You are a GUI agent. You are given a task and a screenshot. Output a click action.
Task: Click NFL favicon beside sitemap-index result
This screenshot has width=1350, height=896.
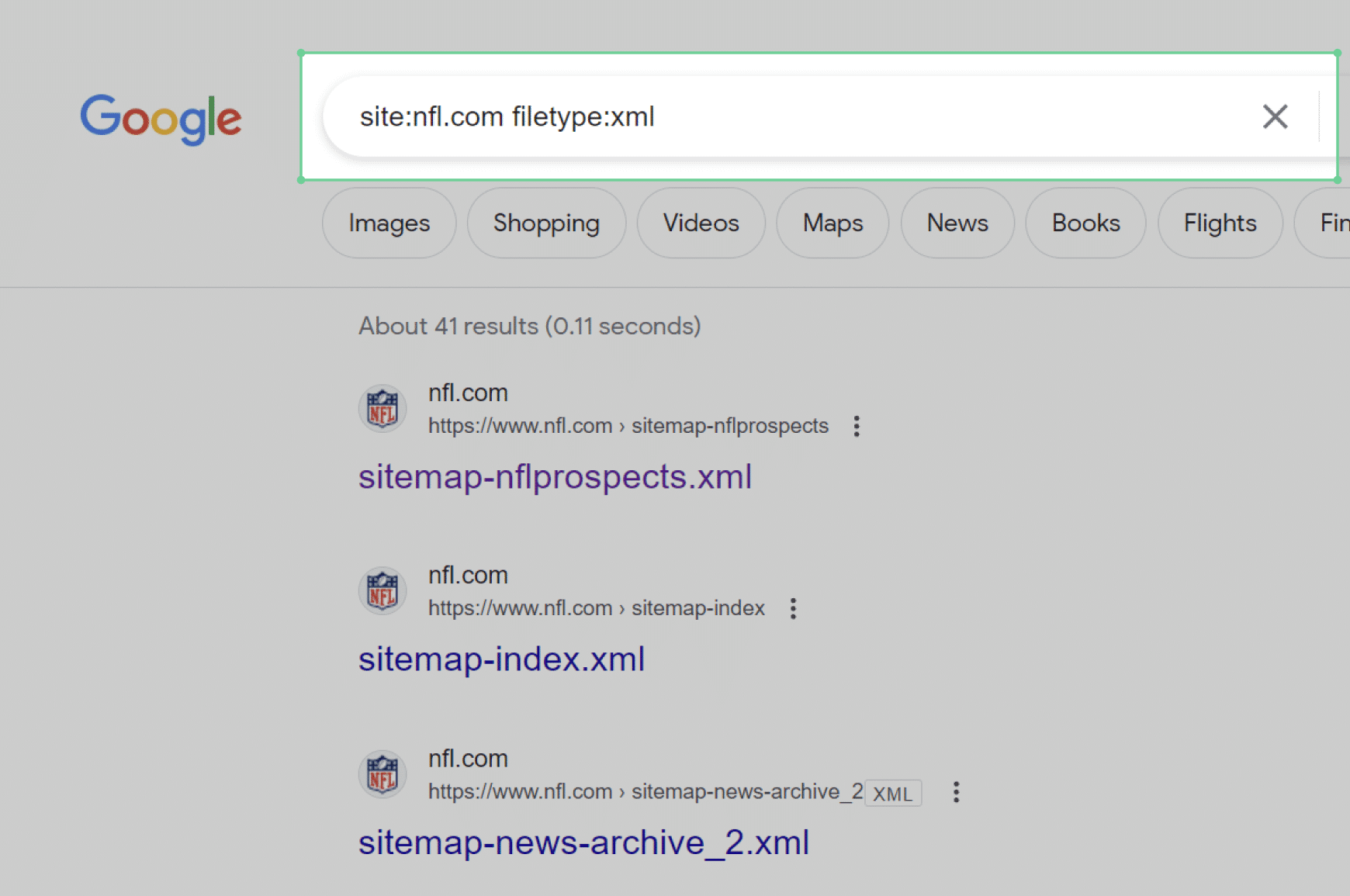pos(382,590)
